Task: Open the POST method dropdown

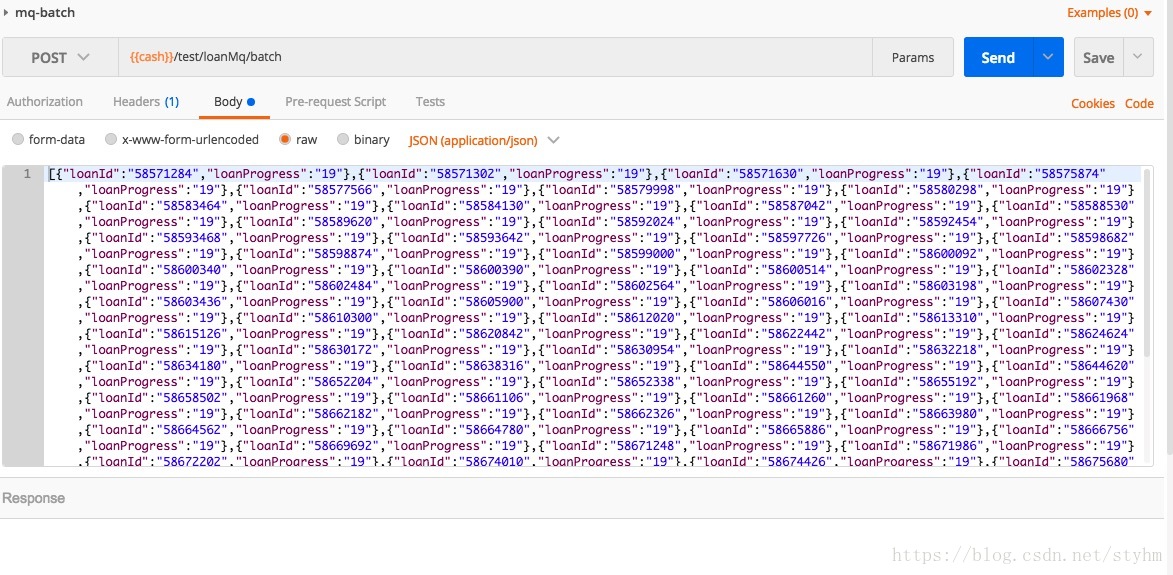Action: (x=60, y=58)
